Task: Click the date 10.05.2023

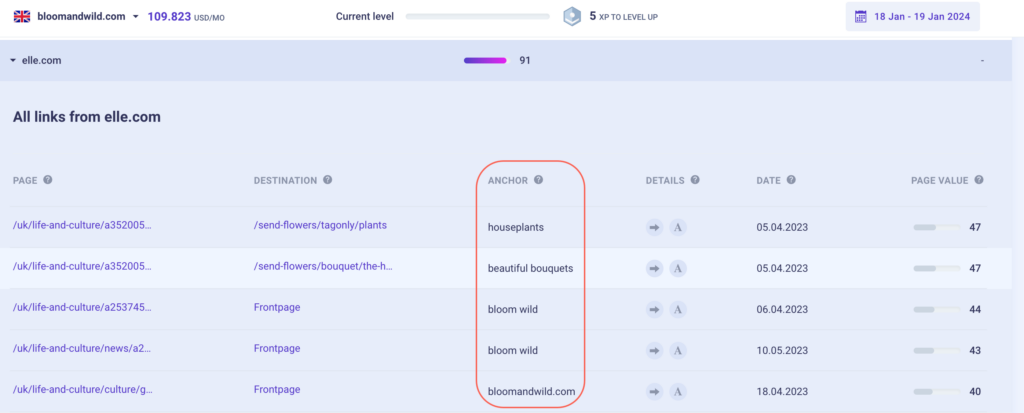Action: 782,351
